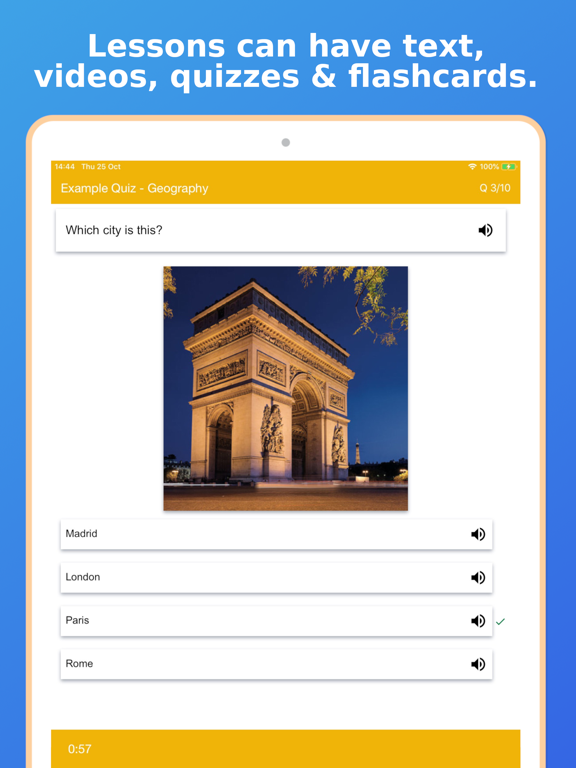576x768 pixels.
Task: Click the 'Q 3/10' question counter
Action: click(495, 188)
